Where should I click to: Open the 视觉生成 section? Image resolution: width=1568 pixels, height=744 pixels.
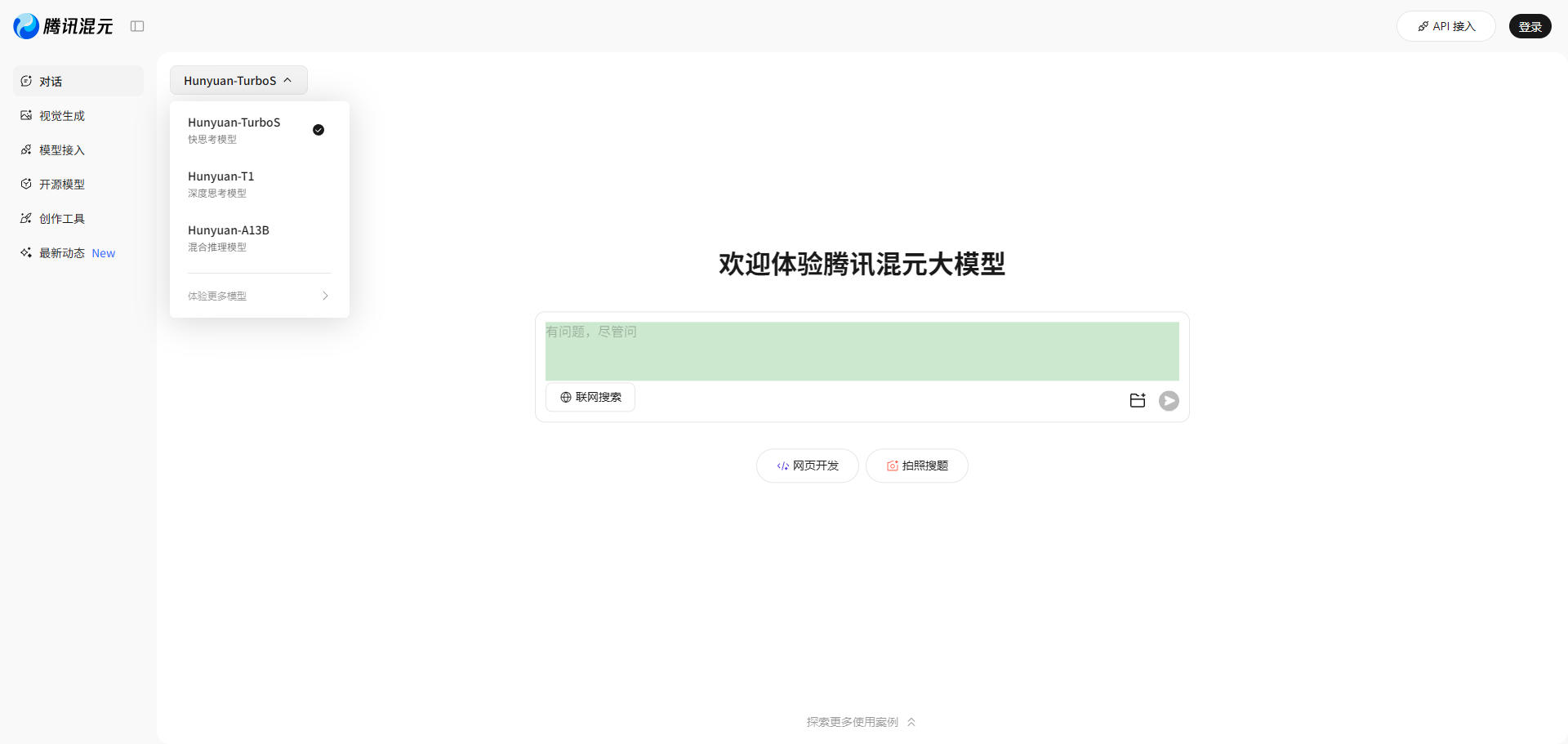(78, 115)
